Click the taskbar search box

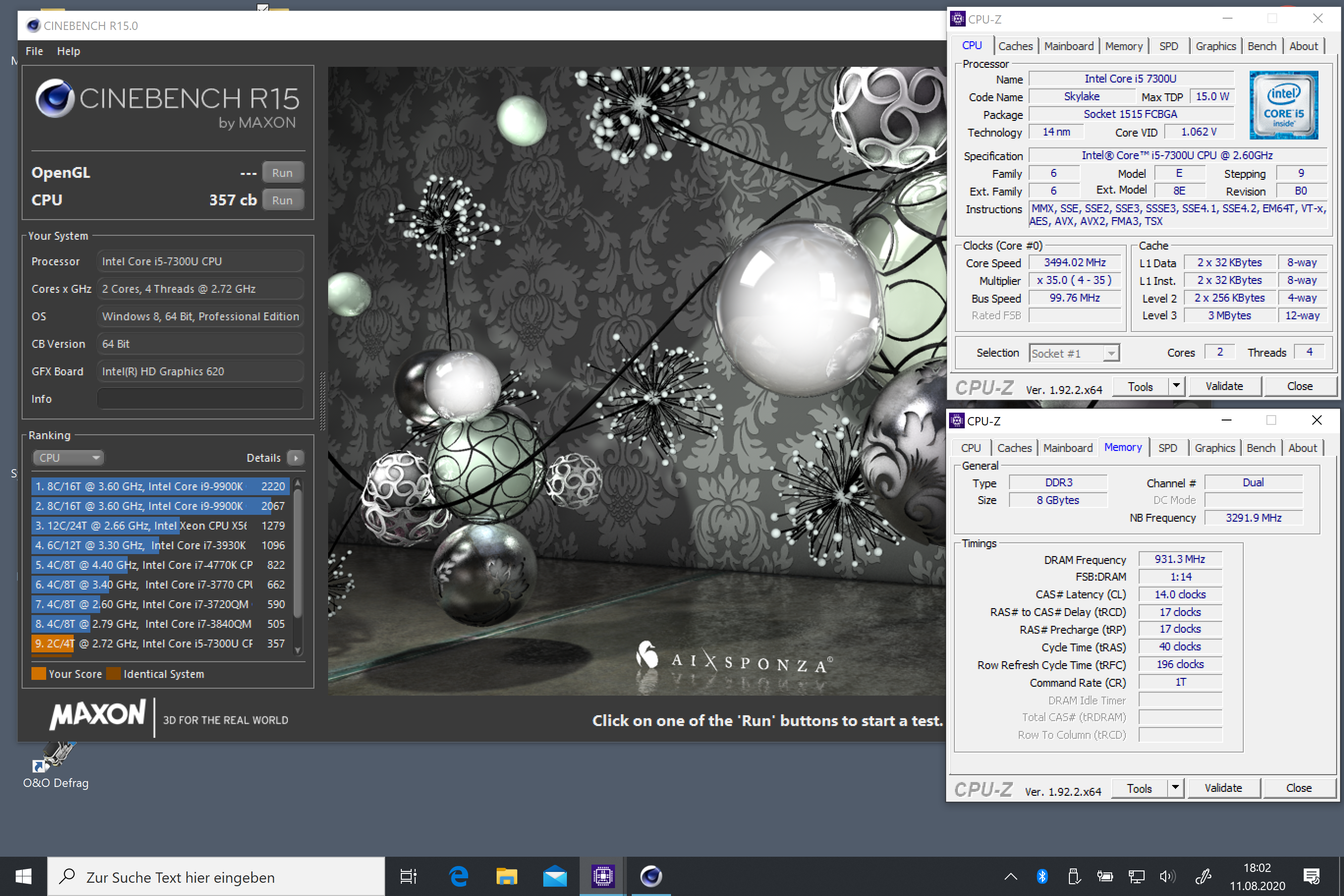click(216, 876)
